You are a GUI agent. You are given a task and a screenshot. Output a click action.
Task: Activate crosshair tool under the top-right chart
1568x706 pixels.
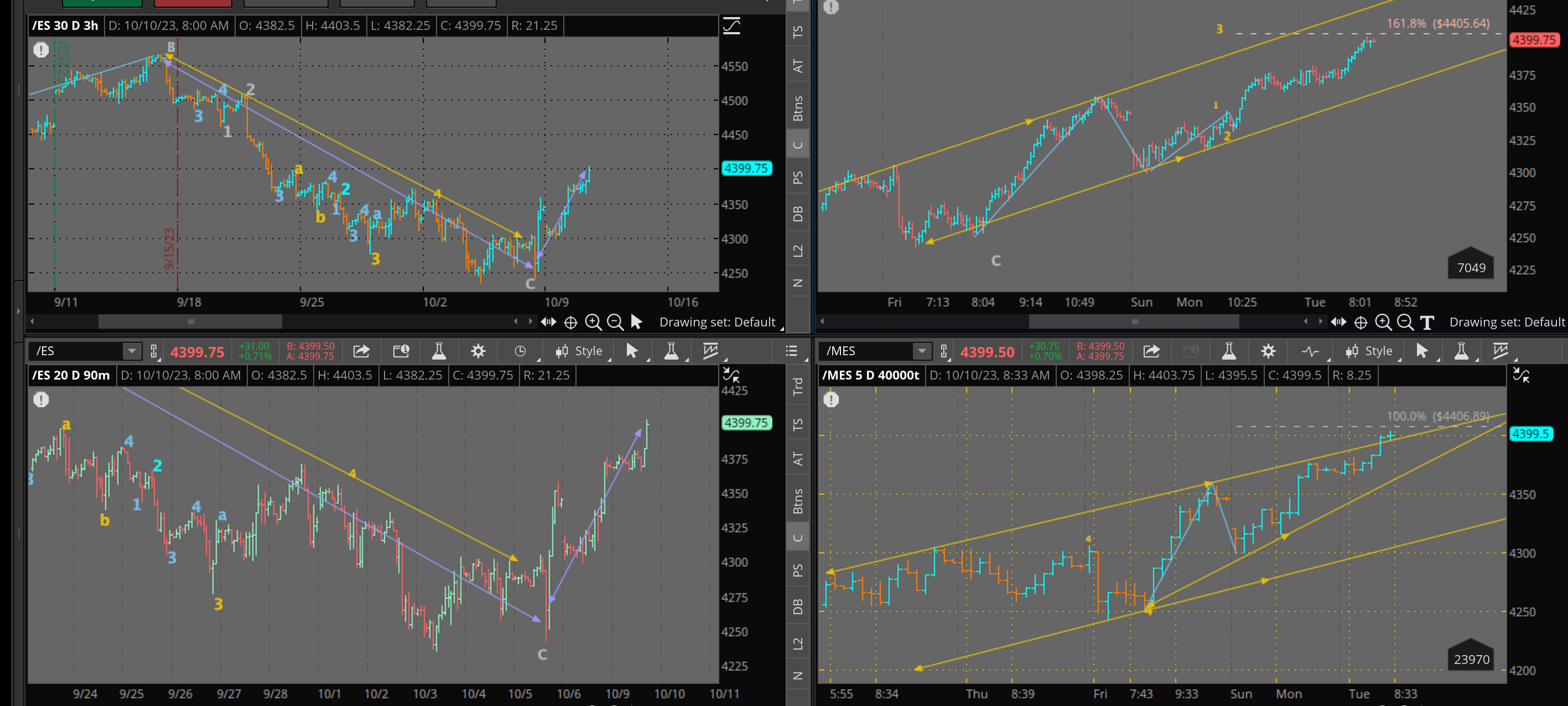(1361, 323)
